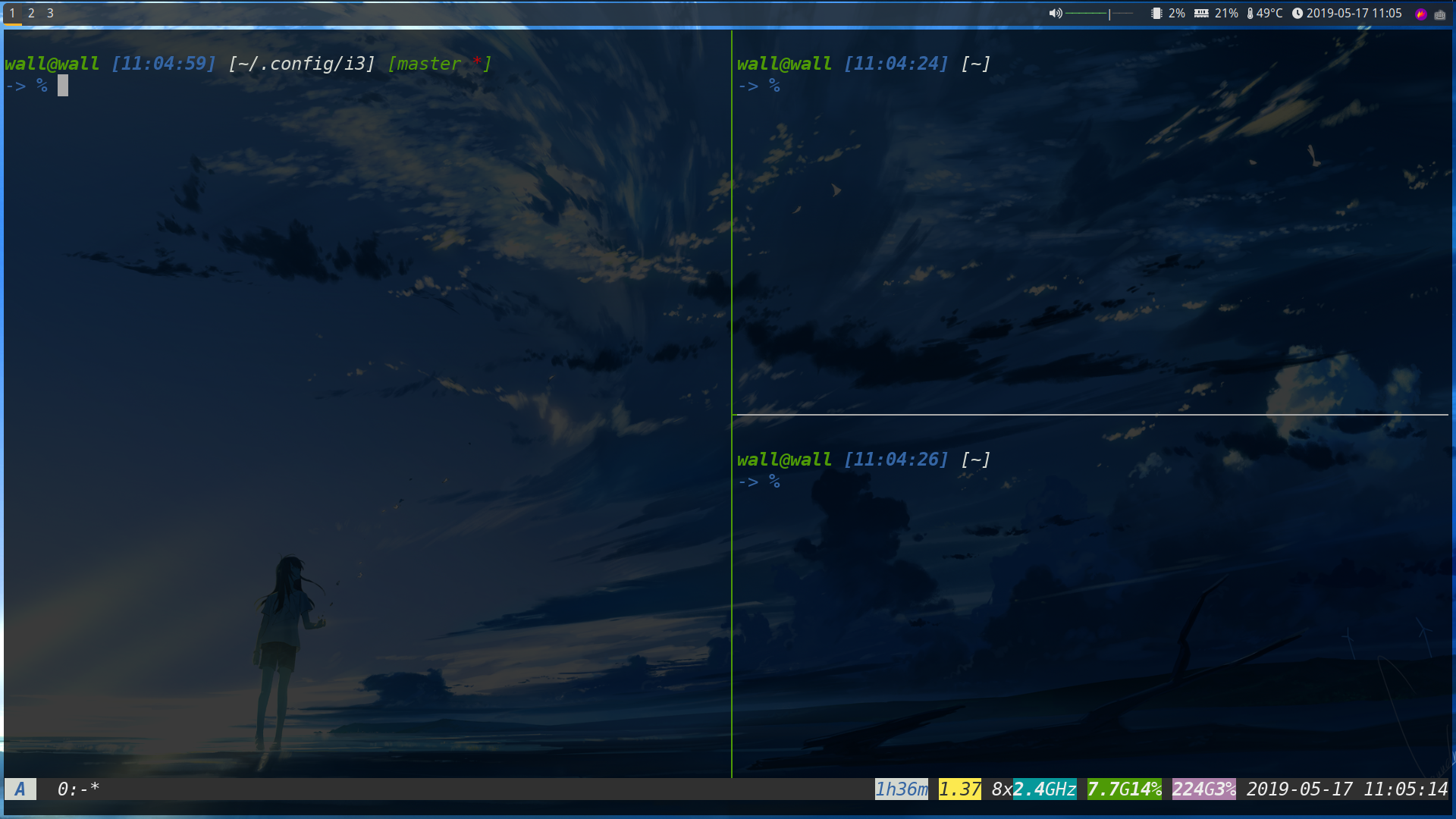Click the green 7.7G memory segment
1456x819 pixels.
coord(1123,789)
